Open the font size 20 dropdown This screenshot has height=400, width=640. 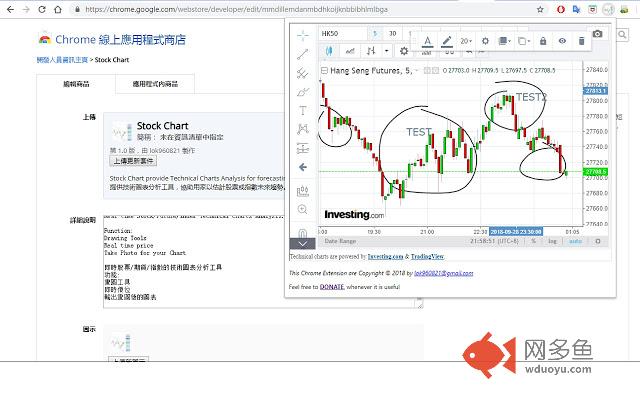pos(466,41)
